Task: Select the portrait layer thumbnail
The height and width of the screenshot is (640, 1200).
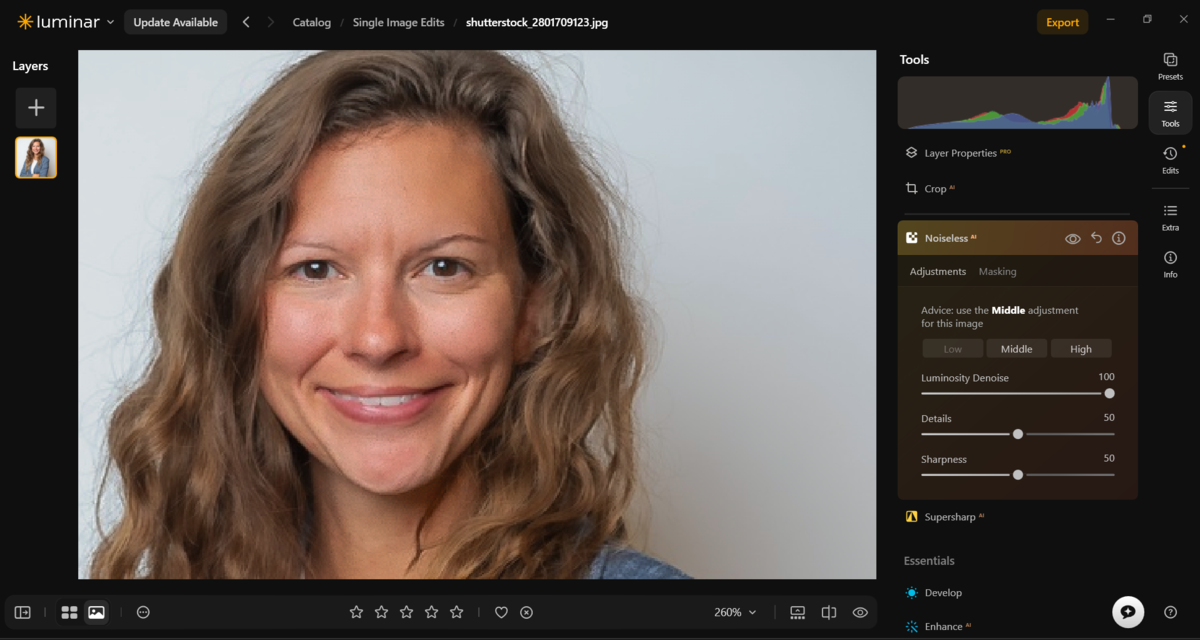Action: coord(36,158)
